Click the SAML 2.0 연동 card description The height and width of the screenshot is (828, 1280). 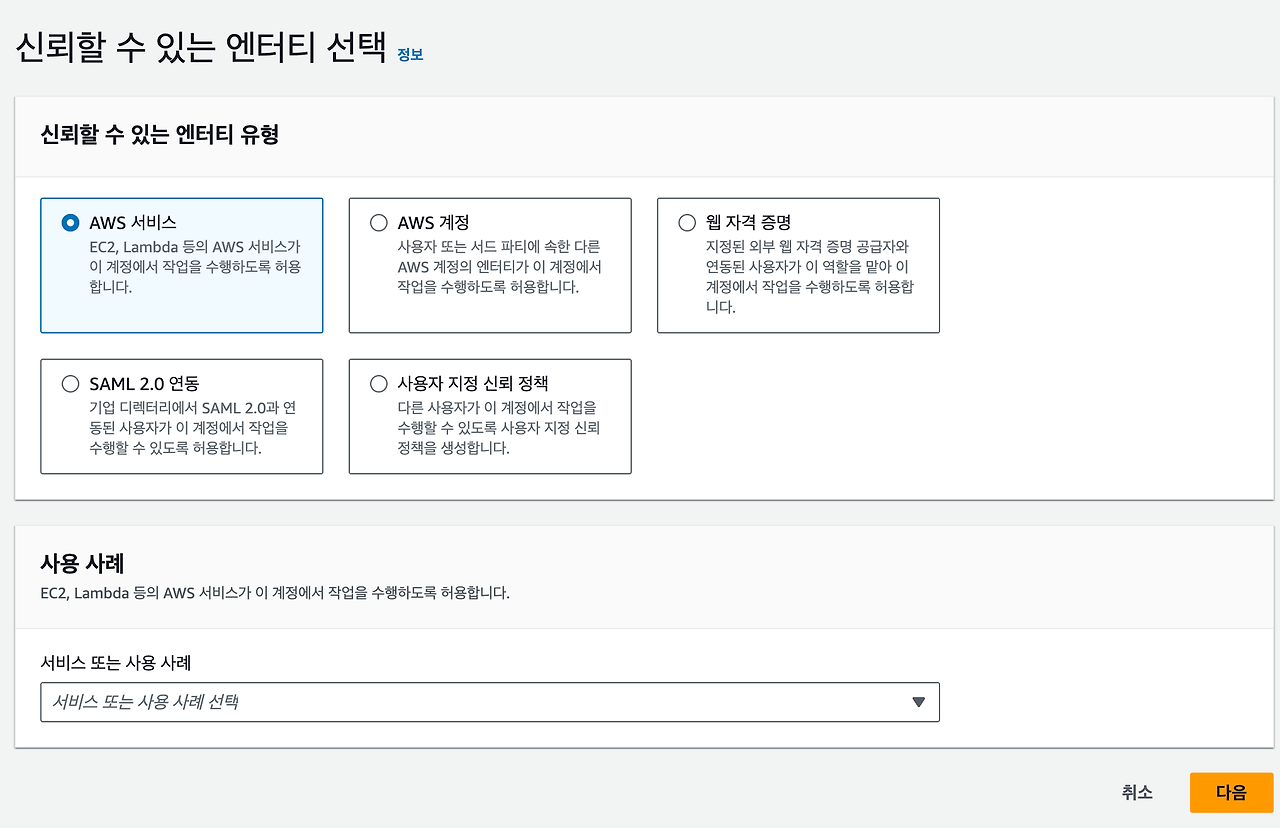[192, 428]
